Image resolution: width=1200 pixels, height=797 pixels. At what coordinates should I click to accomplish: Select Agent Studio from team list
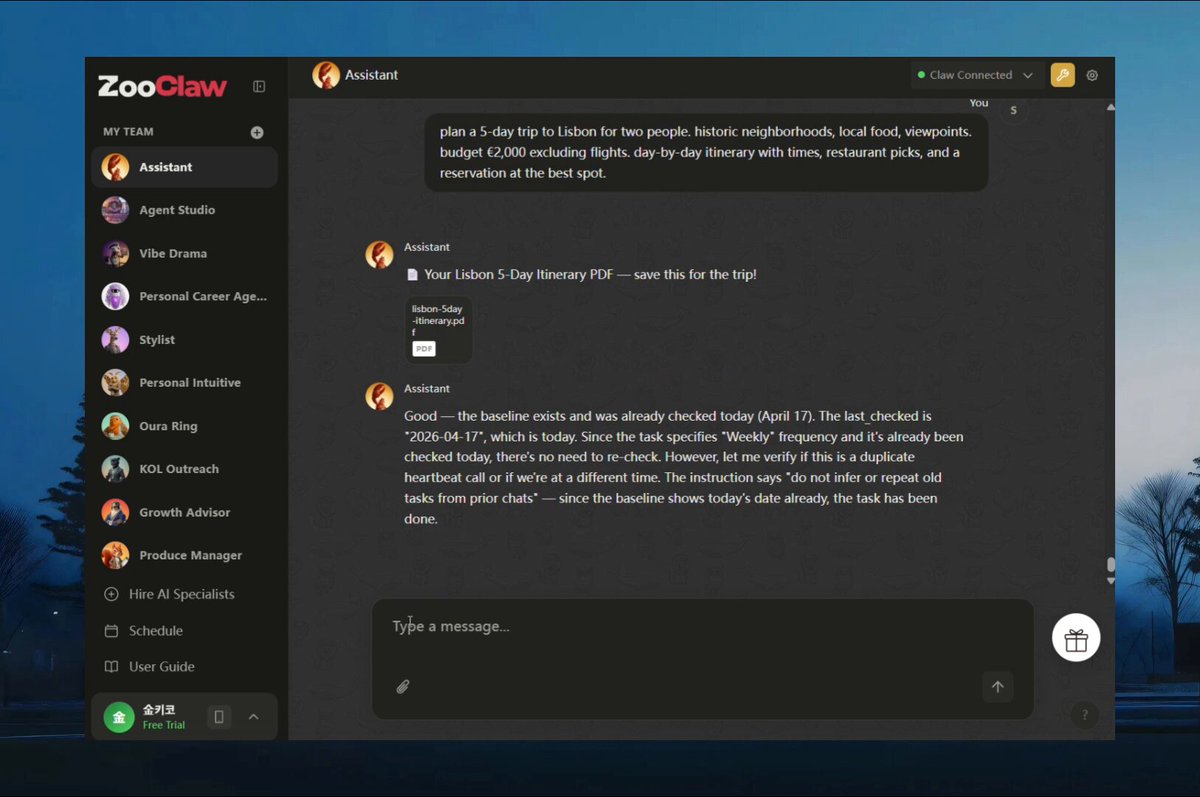pyautogui.click(x=177, y=210)
